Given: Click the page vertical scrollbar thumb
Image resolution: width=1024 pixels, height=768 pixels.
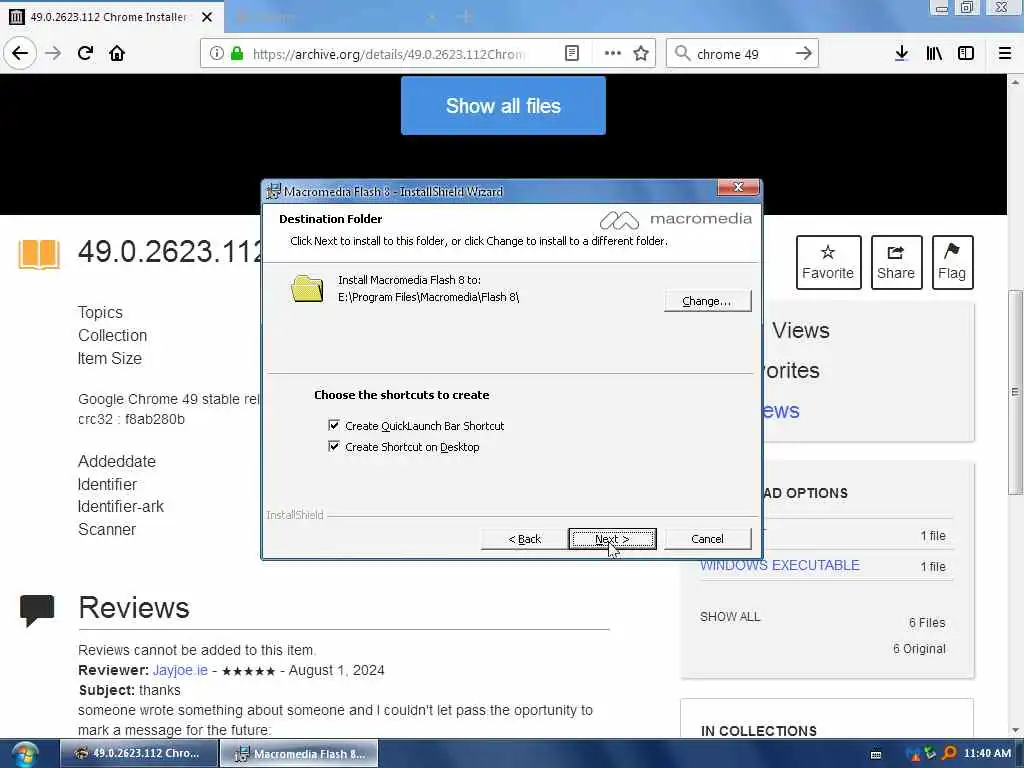Looking at the screenshot, I should (x=1016, y=392).
